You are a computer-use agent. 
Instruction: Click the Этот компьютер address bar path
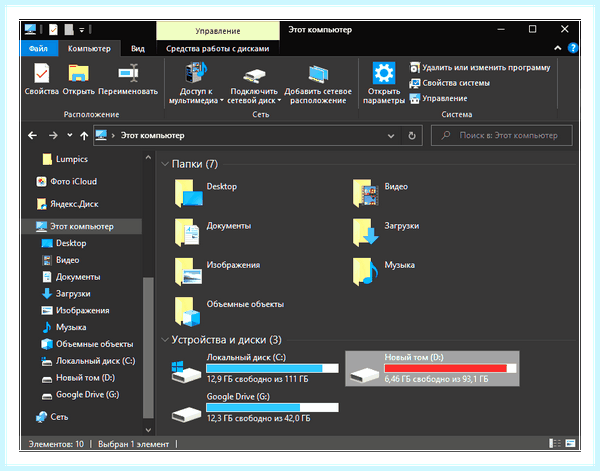tap(152, 135)
